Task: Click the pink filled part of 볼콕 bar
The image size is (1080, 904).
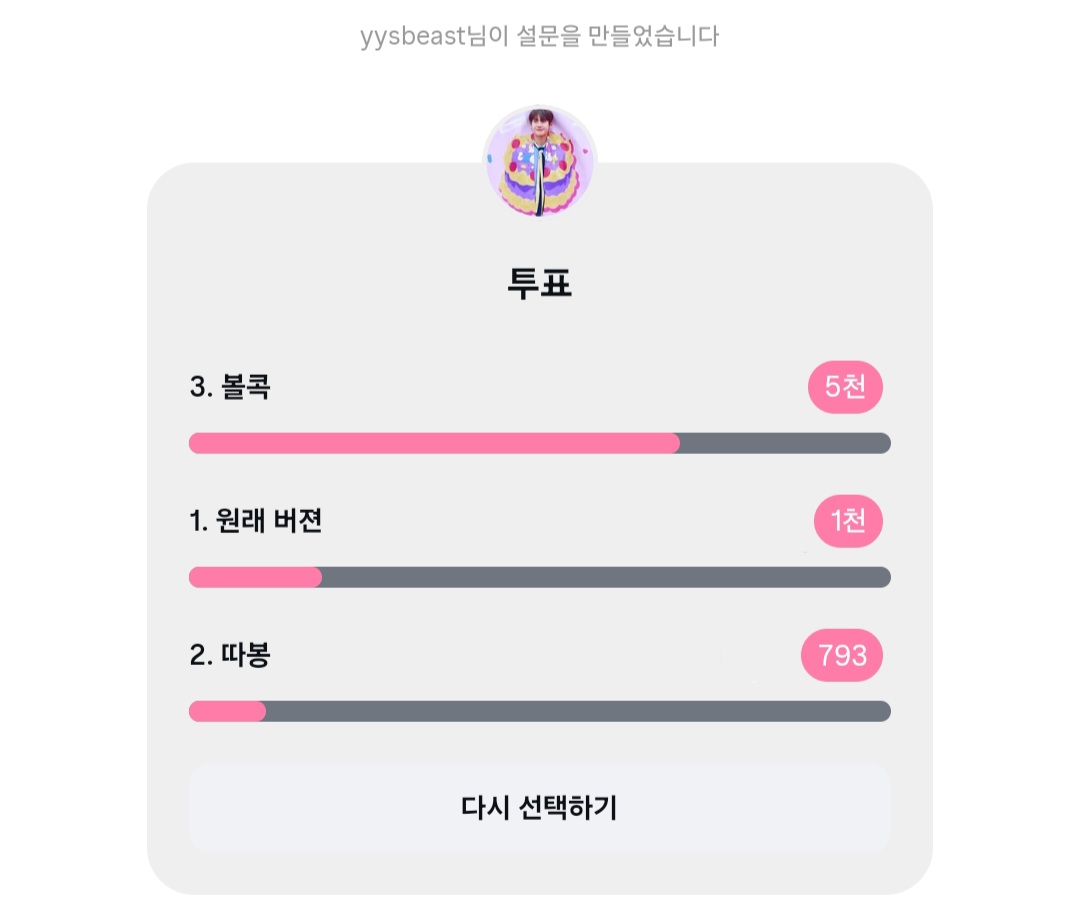Action: (x=434, y=443)
